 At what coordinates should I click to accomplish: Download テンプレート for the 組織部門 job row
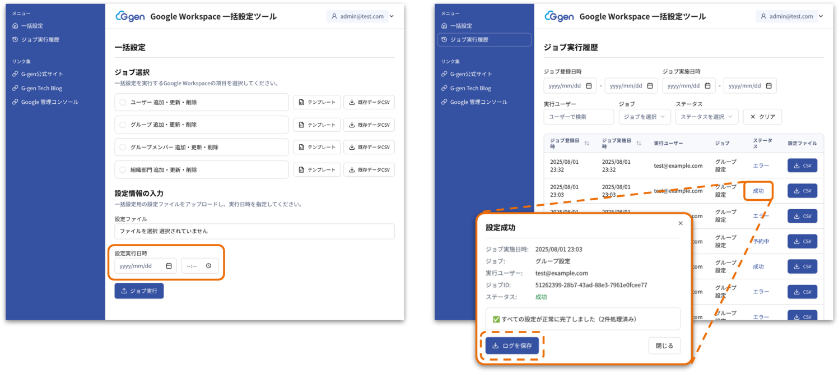coord(317,170)
